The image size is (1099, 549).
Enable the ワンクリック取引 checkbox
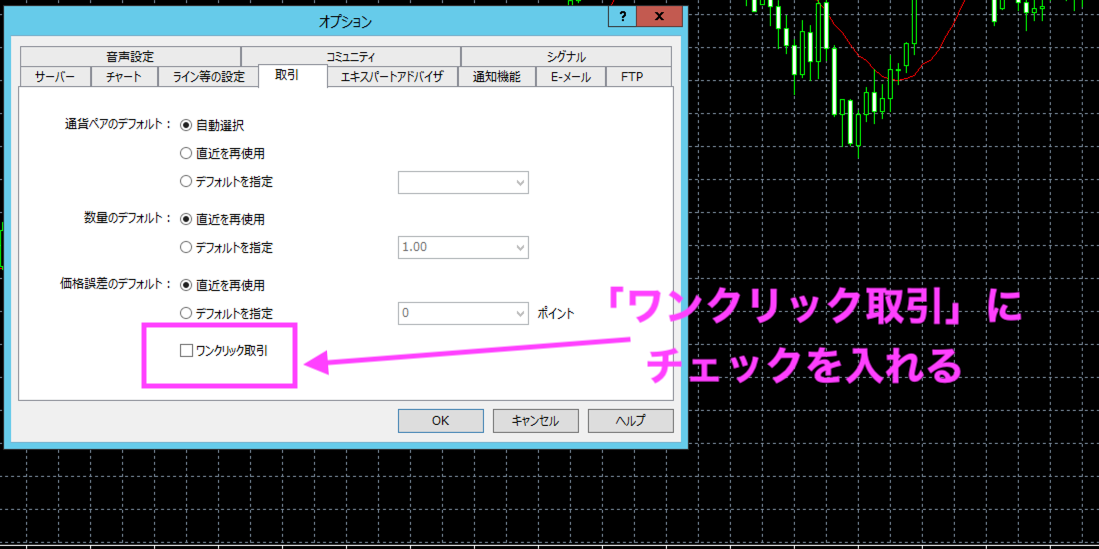tap(185, 351)
